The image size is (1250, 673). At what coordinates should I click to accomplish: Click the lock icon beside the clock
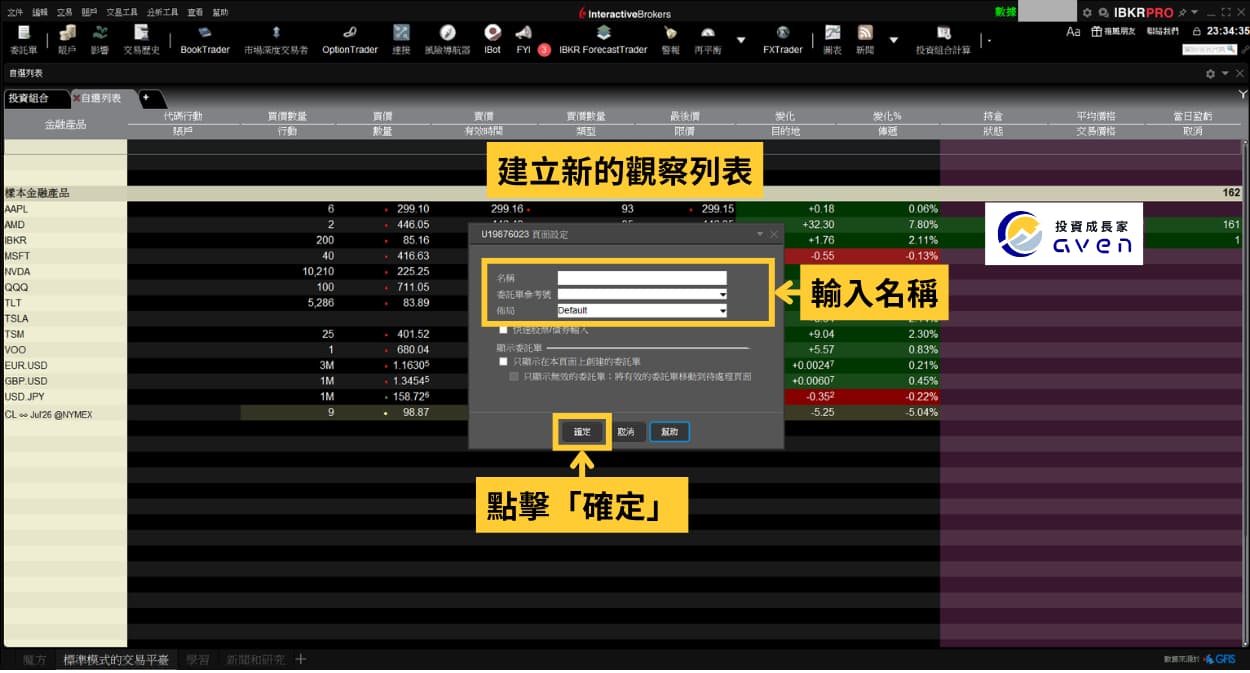click(x=1196, y=32)
